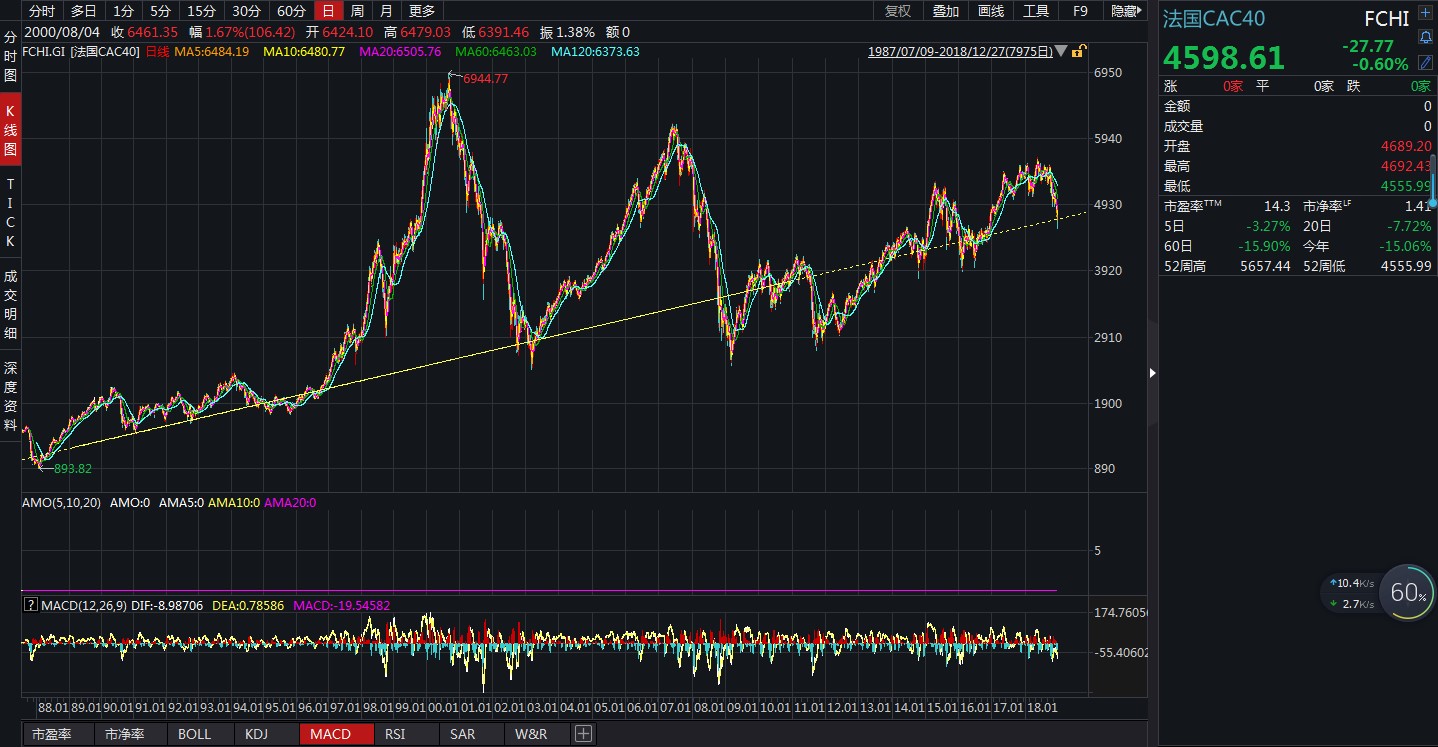Open the 复权 adjustment dropdown

coord(898,11)
